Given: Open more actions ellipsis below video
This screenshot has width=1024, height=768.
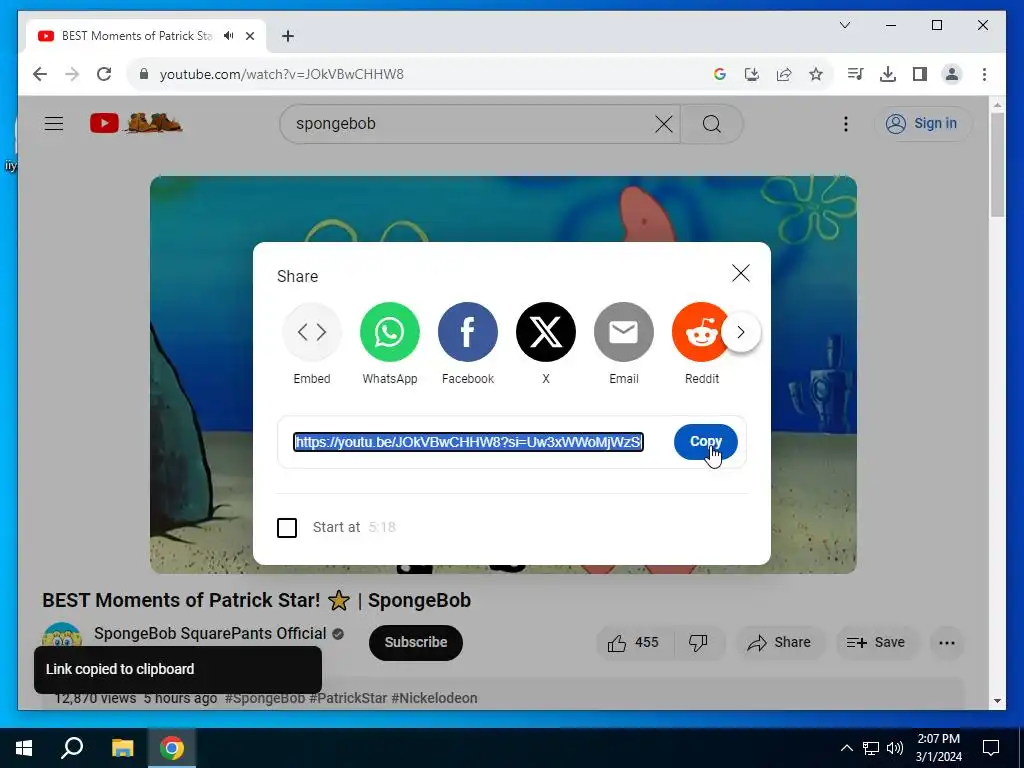Looking at the screenshot, I should 947,643.
